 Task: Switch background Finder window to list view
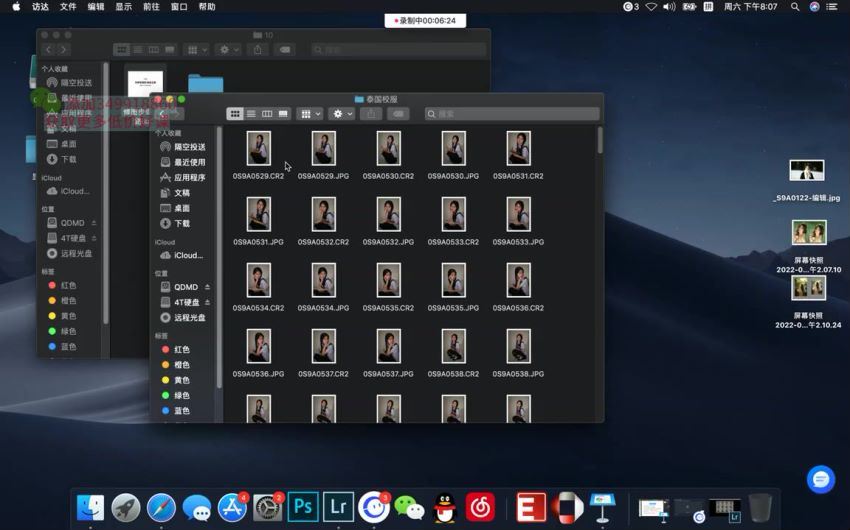coord(138,50)
